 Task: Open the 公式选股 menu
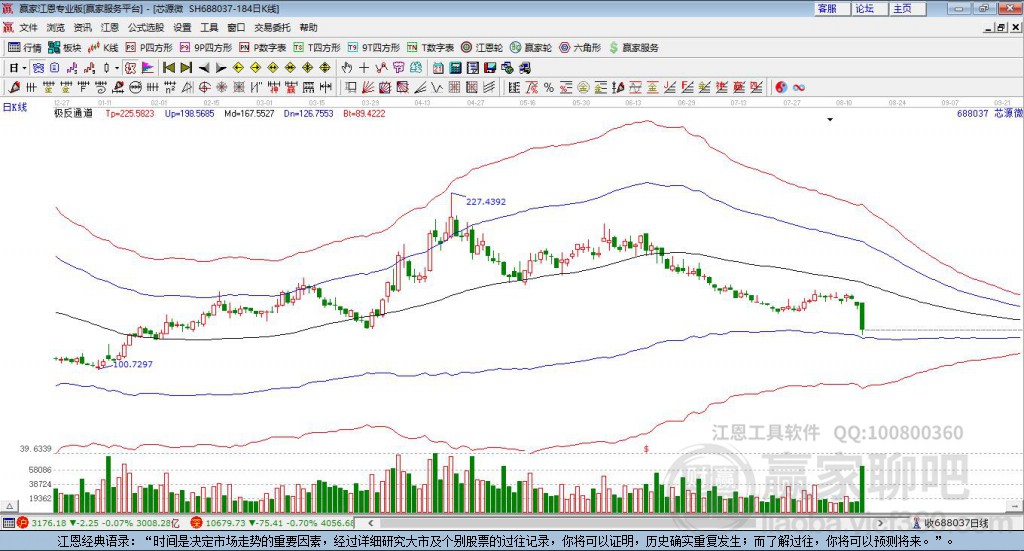[x=146, y=27]
